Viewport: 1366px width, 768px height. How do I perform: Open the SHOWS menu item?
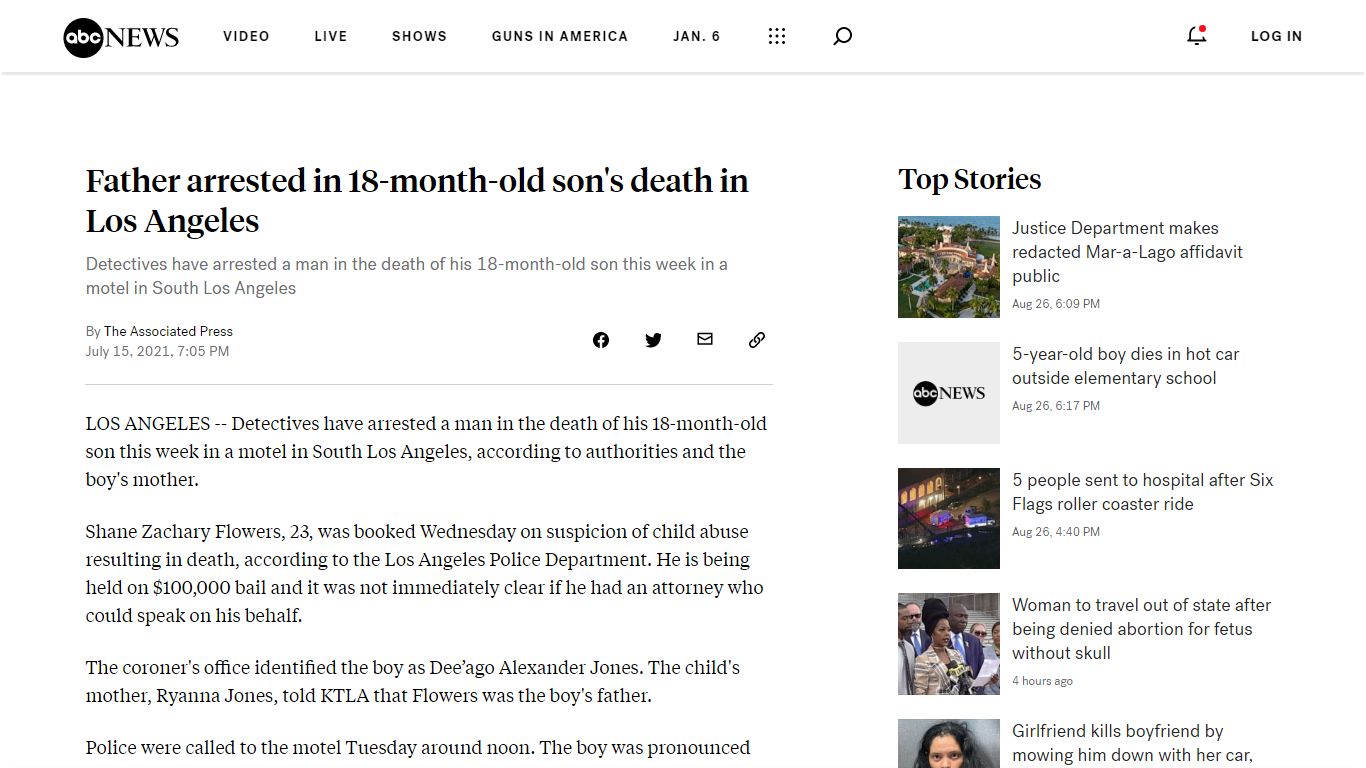(x=419, y=36)
